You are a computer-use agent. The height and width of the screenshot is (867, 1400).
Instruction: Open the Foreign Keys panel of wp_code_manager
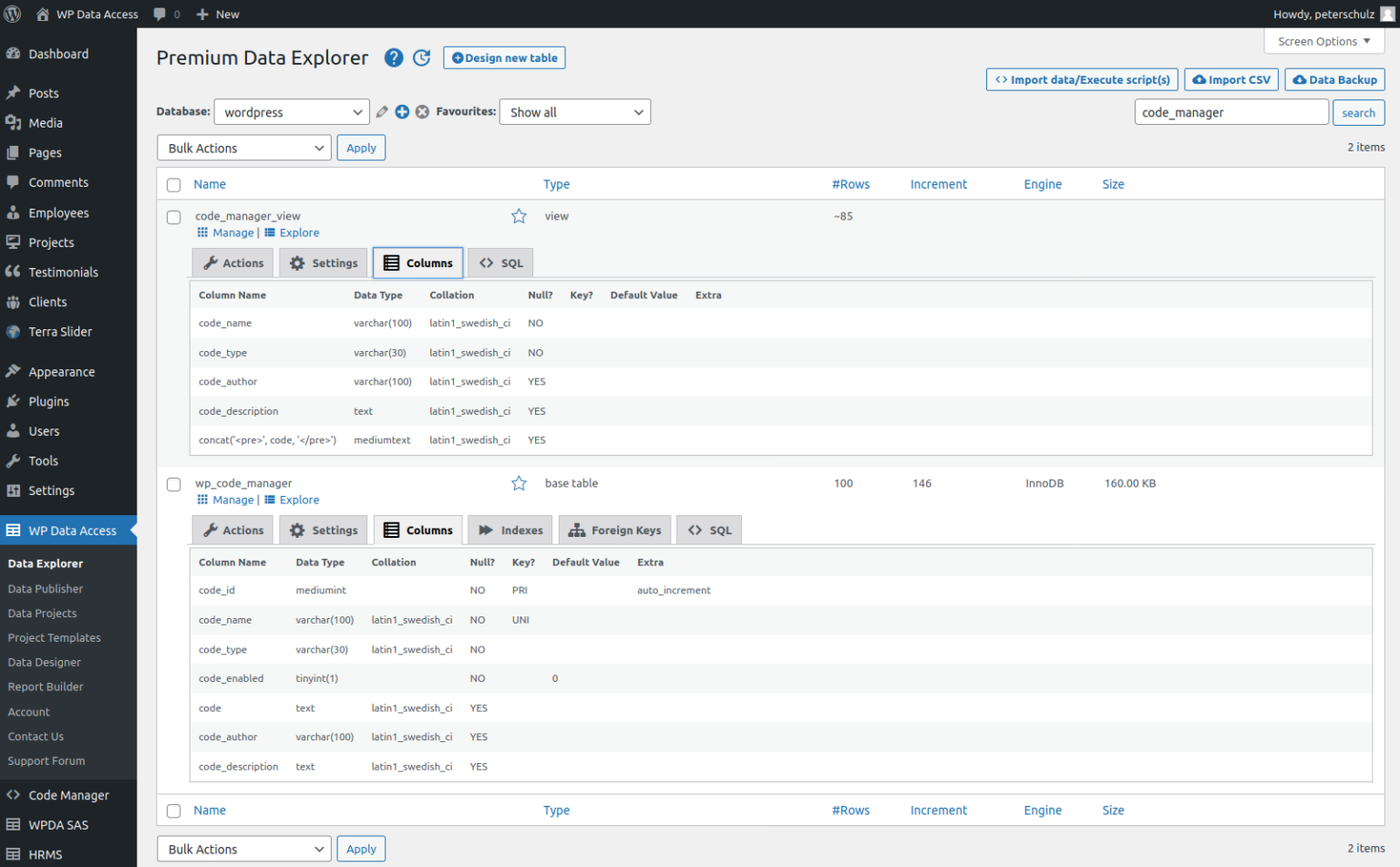coord(614,530)
